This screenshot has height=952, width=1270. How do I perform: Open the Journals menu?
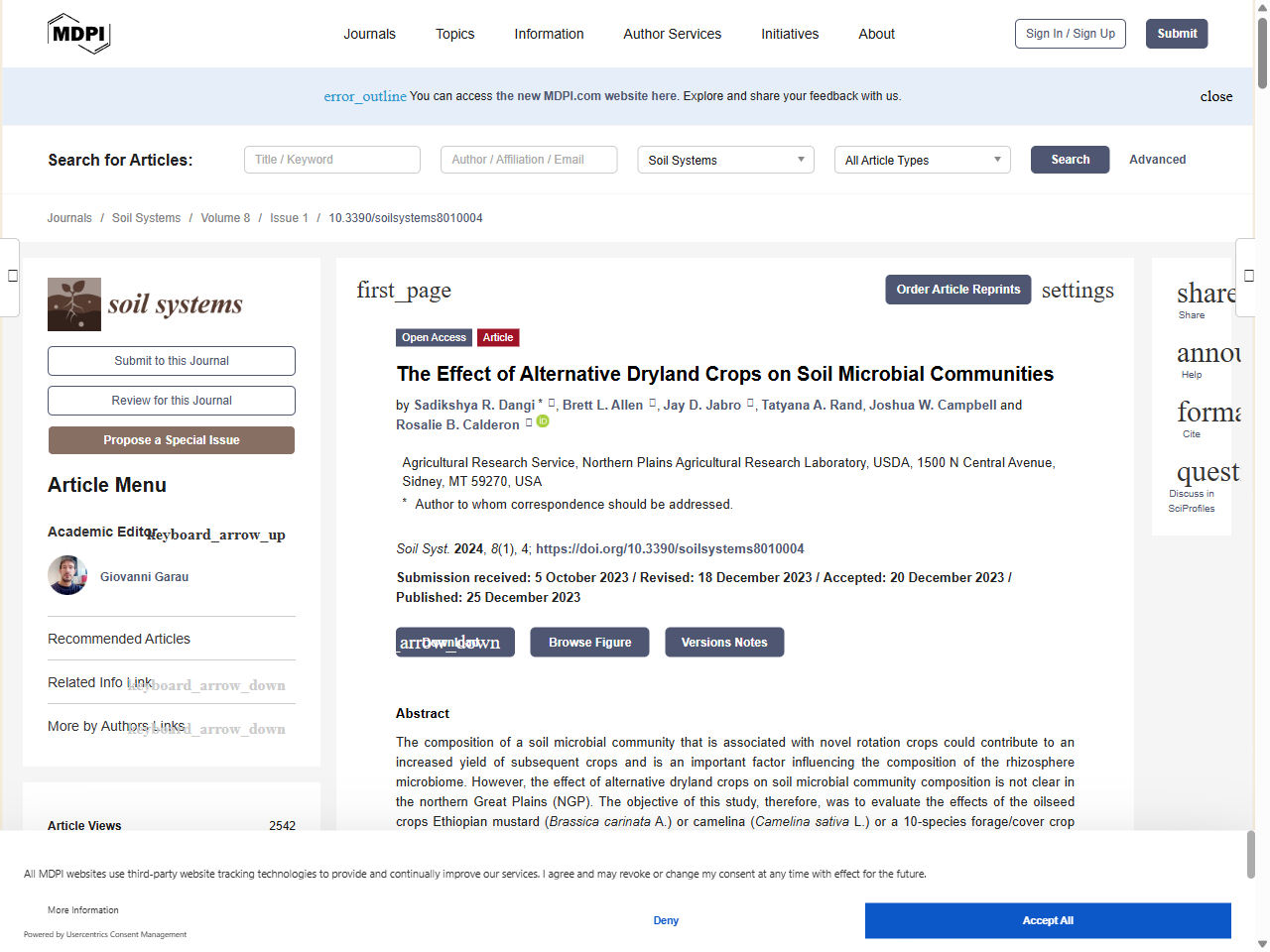(x=369, y=34)
